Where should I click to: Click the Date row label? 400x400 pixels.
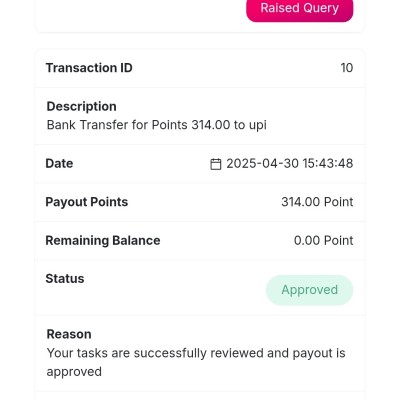coord(59,163)
